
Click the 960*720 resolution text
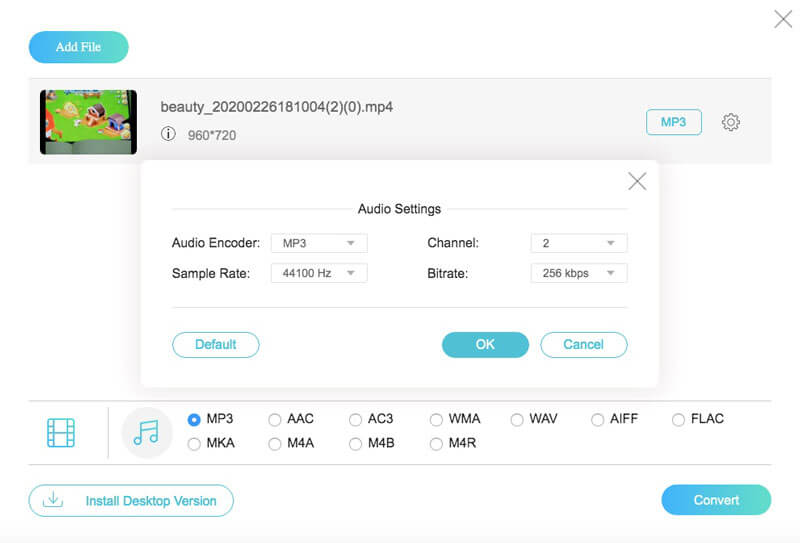[212, 135]
